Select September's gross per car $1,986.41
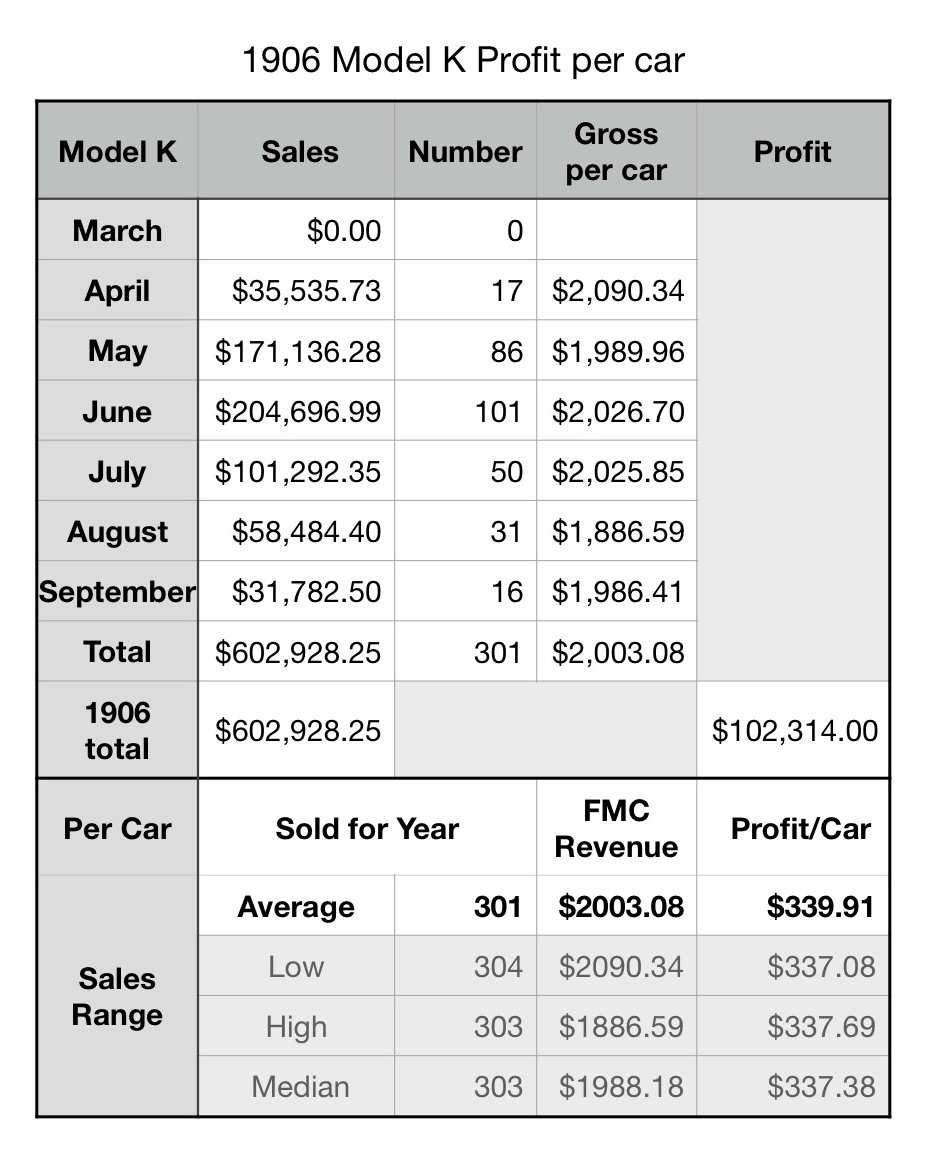 [618, 591]
